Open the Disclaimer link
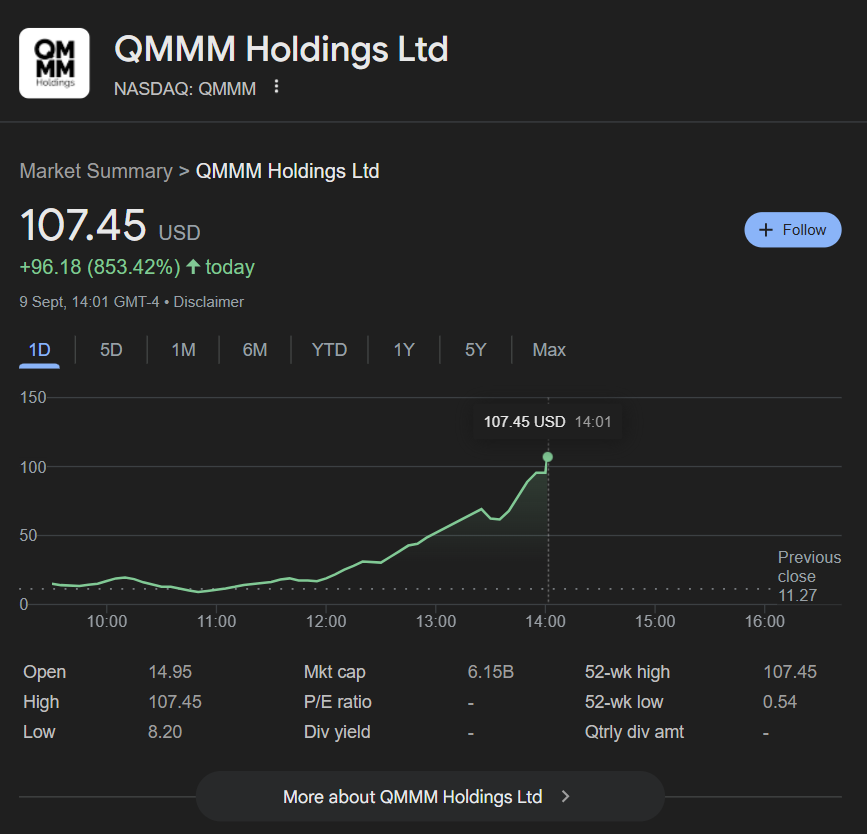The height and width of the screenshot is (834, 867). click(208, 302)
